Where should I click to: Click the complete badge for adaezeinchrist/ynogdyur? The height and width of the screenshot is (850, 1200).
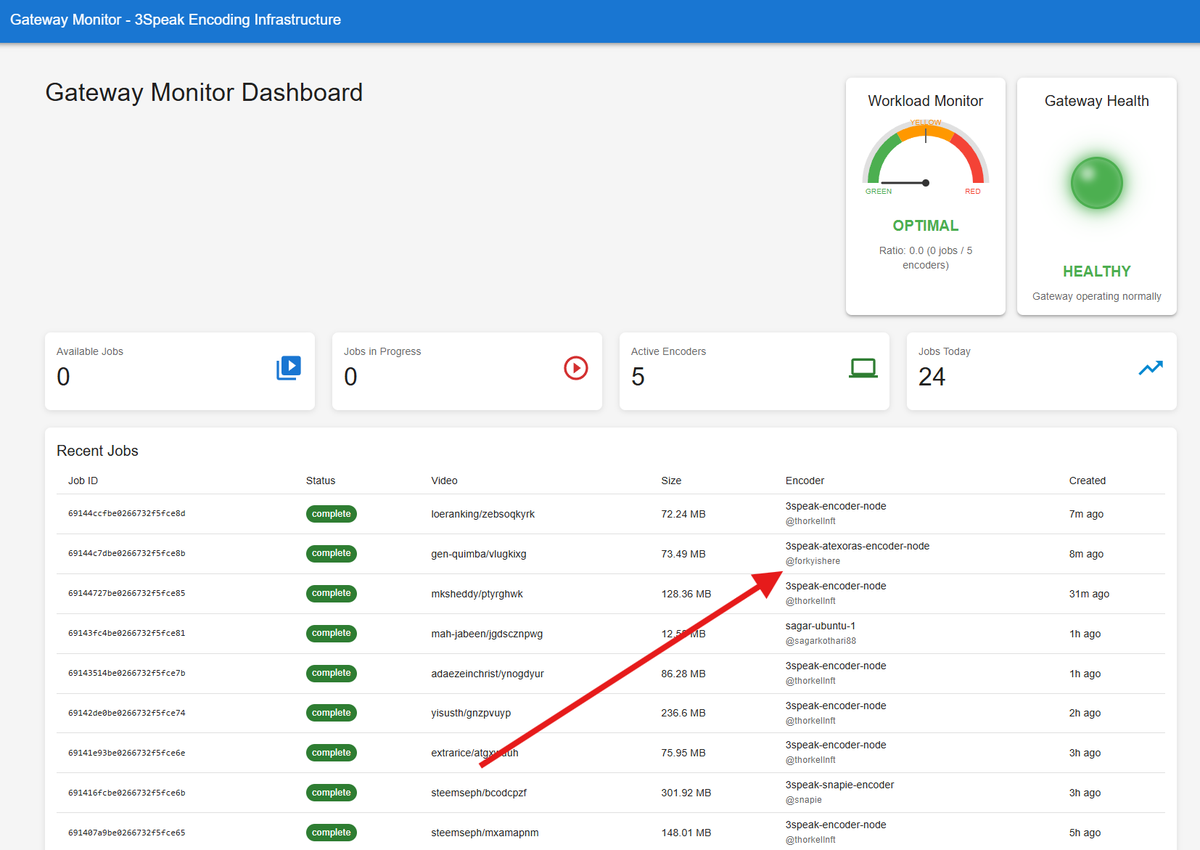pos(331,673)
